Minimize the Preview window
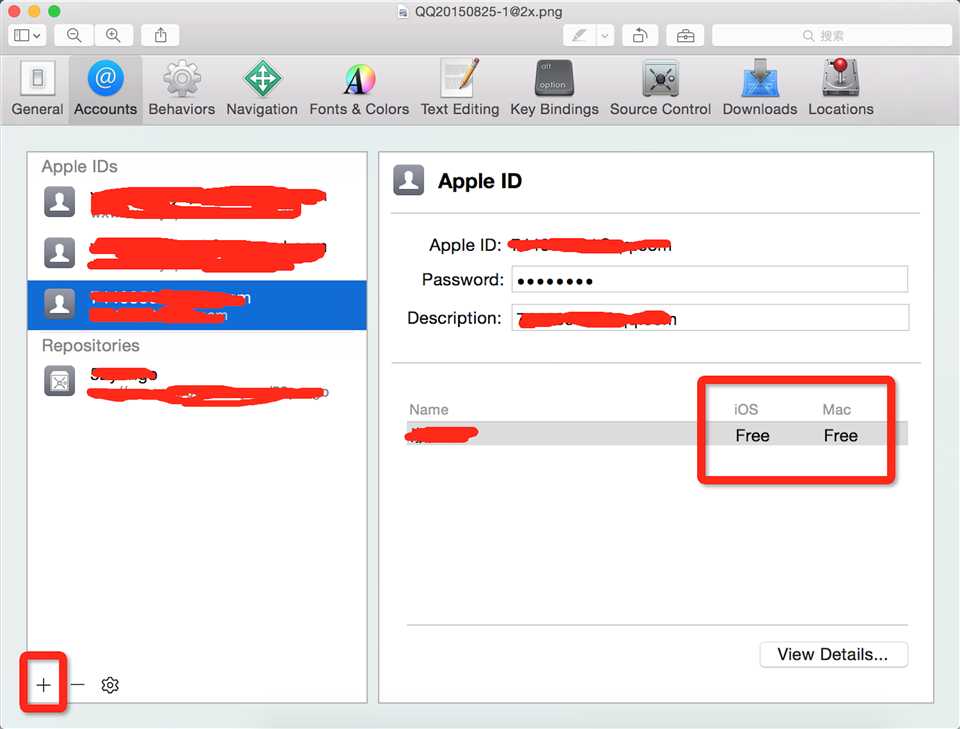 [x=34, y=11]
